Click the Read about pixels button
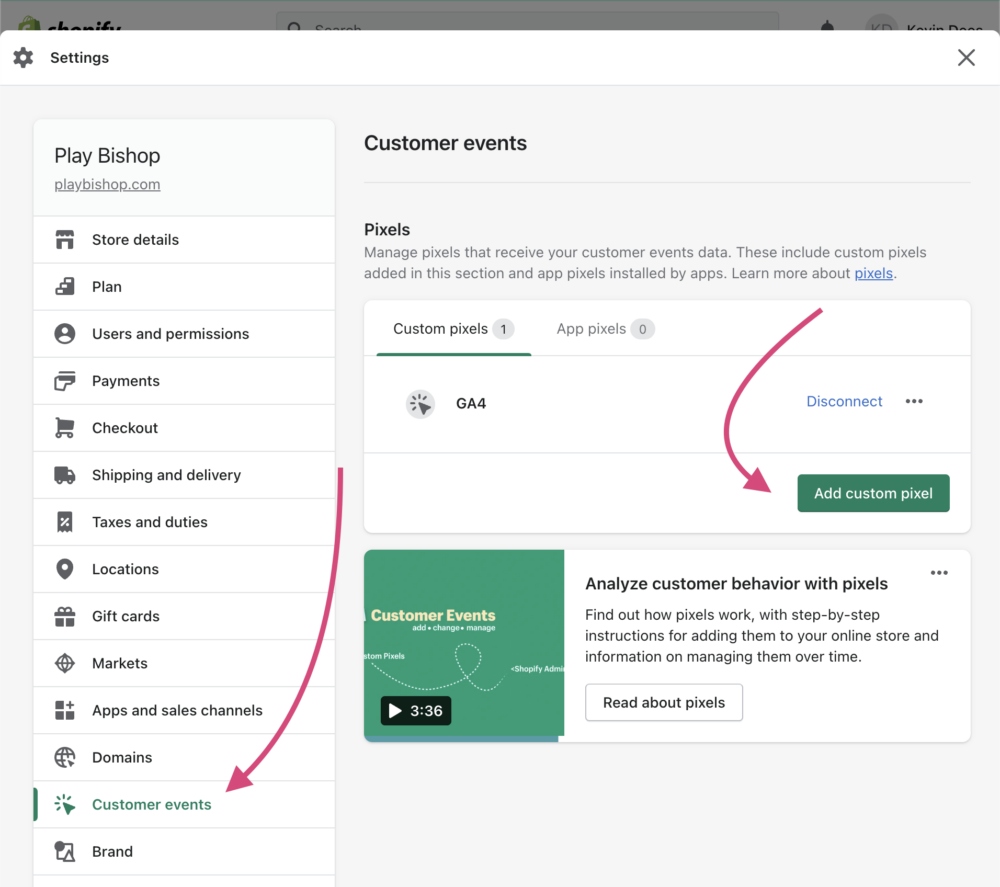Viewport: 1000px width, 887px height. (663, 702)
